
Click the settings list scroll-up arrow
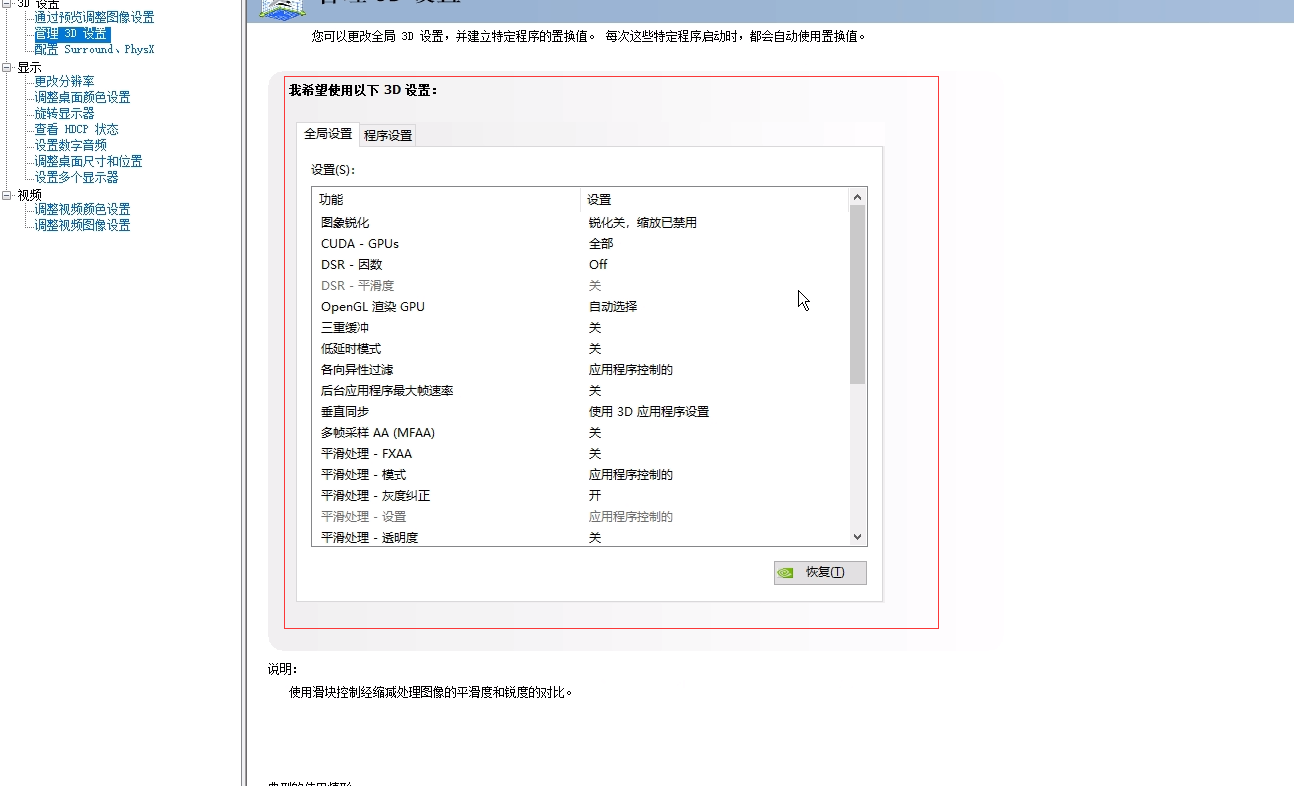coord(857,198)
